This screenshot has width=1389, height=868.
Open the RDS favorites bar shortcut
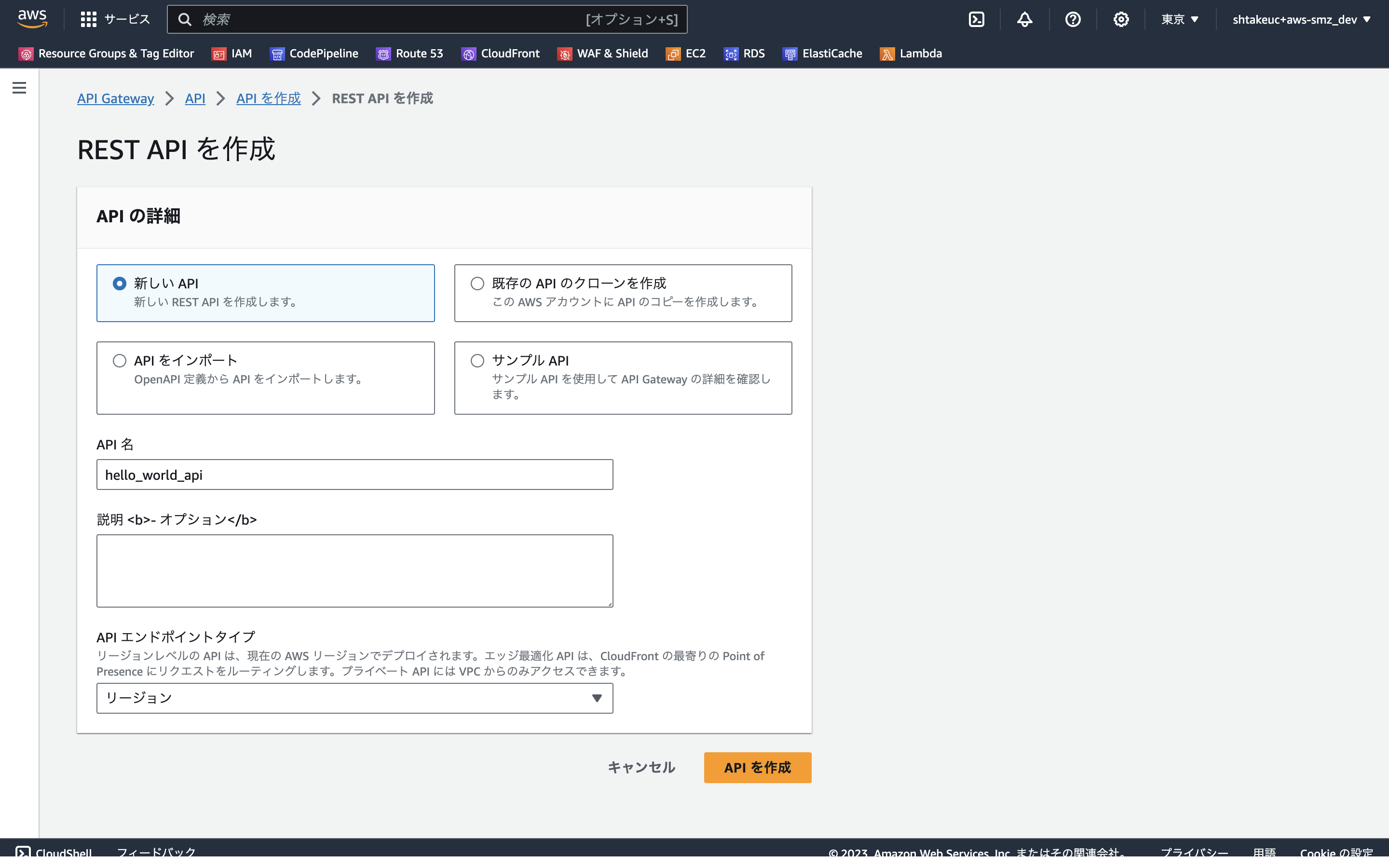tap(744, 54)
